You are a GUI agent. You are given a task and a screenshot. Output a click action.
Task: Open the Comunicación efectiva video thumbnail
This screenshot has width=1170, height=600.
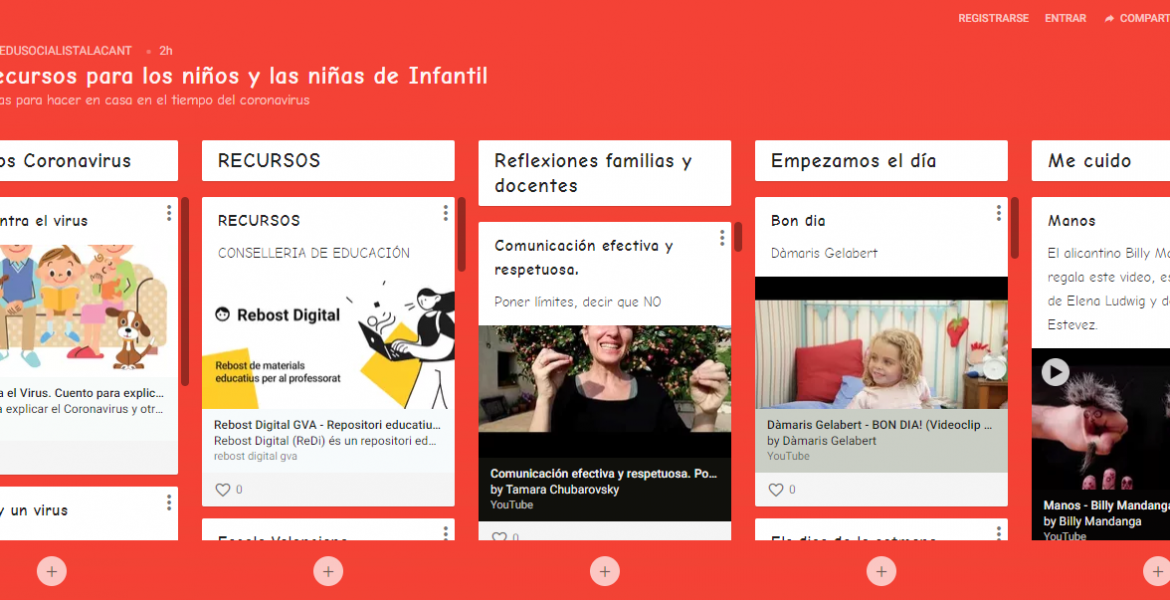click(604, 392)
